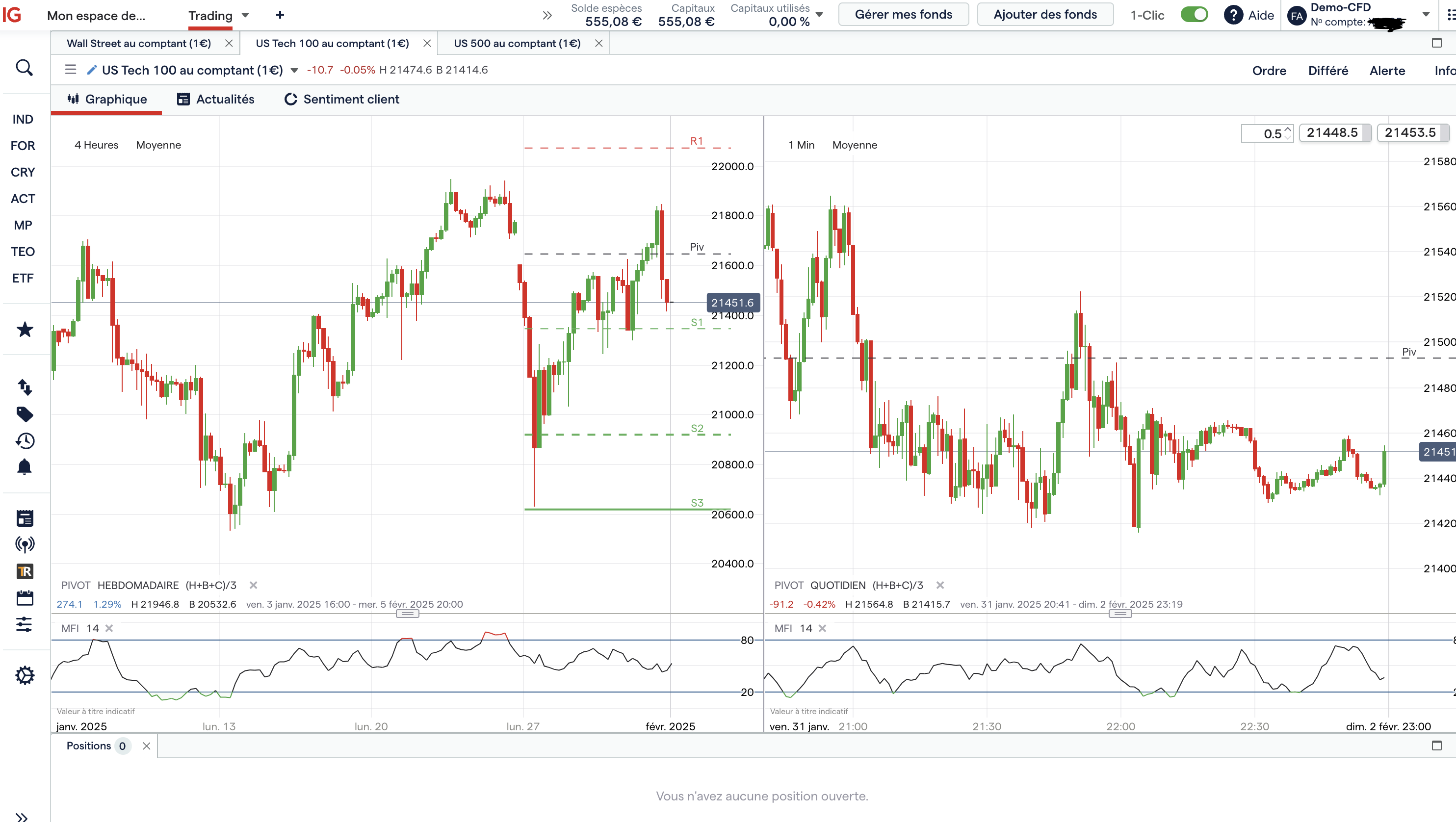Remove the weekly PIVOT HEBDOMADAIRE indicator
The image size is (1456, 822).
(253, 585)
